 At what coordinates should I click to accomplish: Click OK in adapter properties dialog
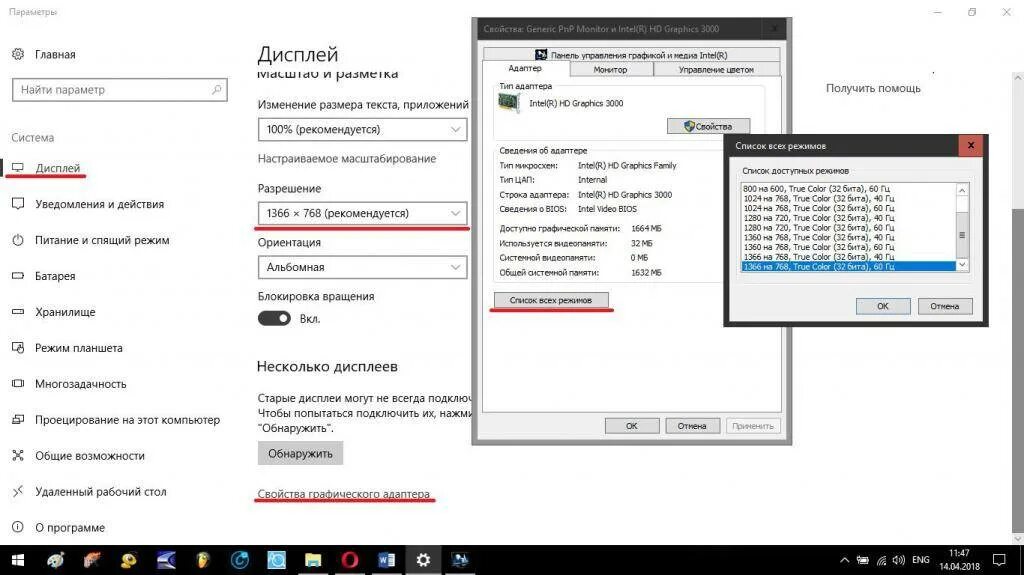(x=632, y=426)
